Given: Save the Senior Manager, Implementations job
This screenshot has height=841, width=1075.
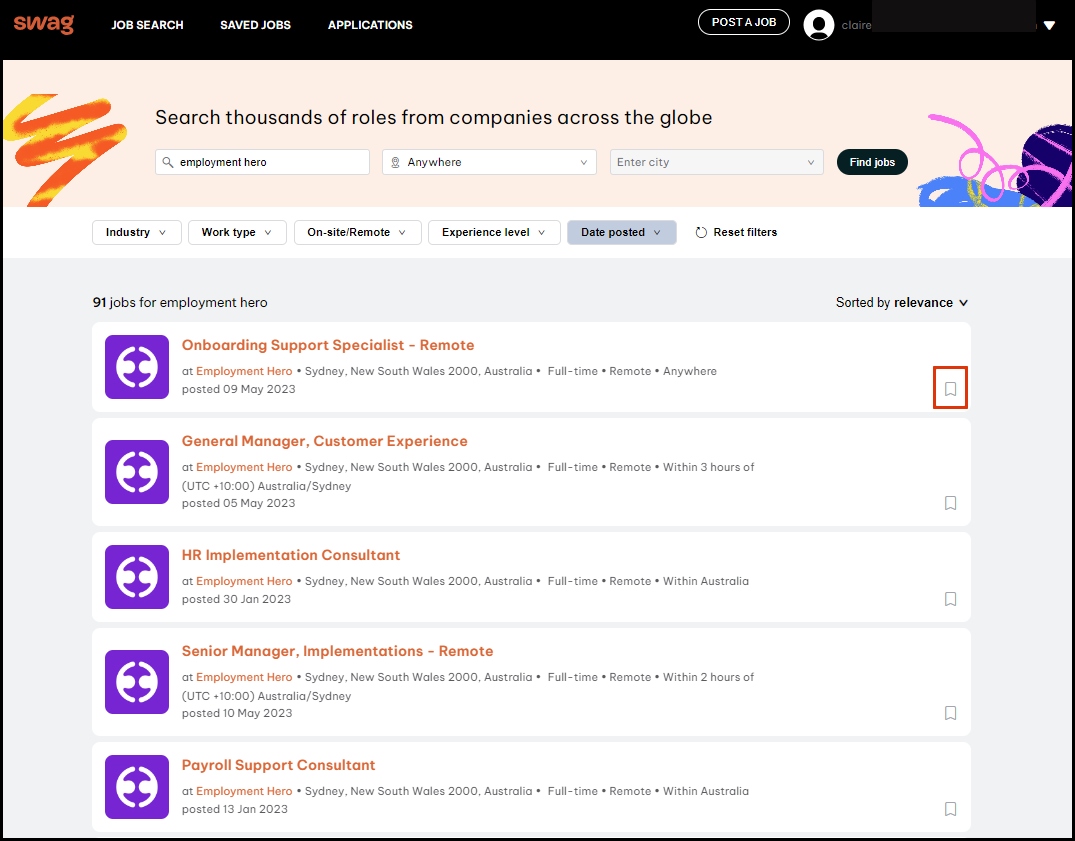Looking at the screenshot, I should 950,713.
